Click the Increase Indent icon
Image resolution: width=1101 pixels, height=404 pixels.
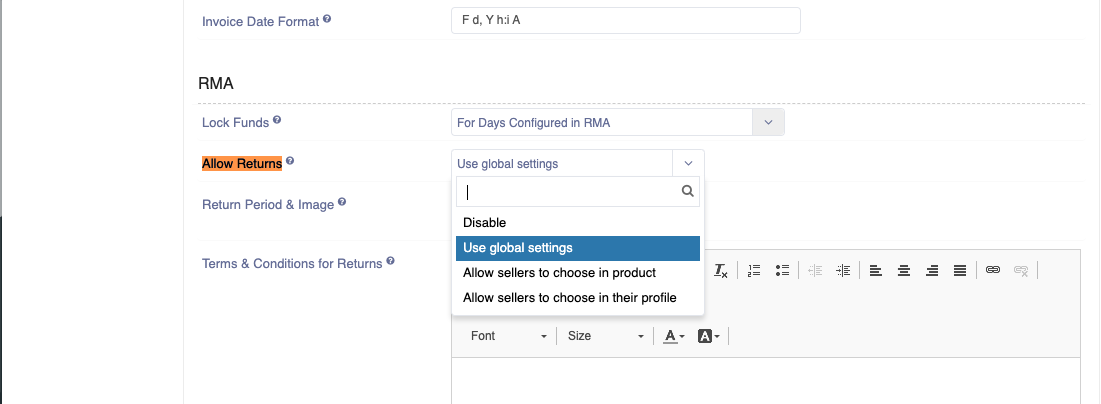coord(843,271)
